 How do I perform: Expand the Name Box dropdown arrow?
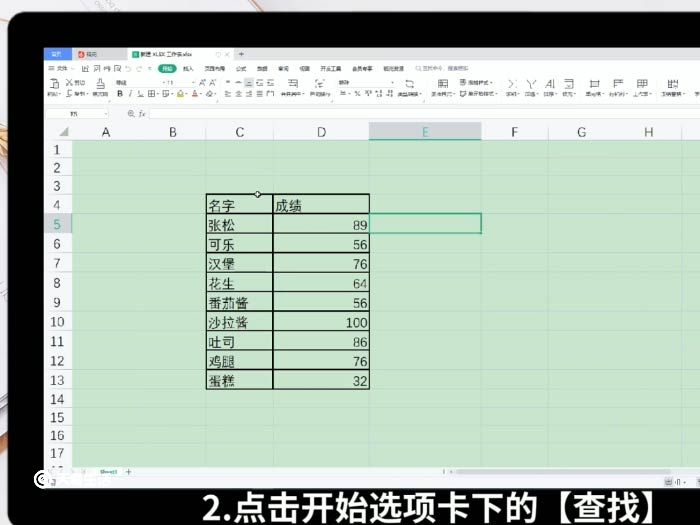coord(106,114)
